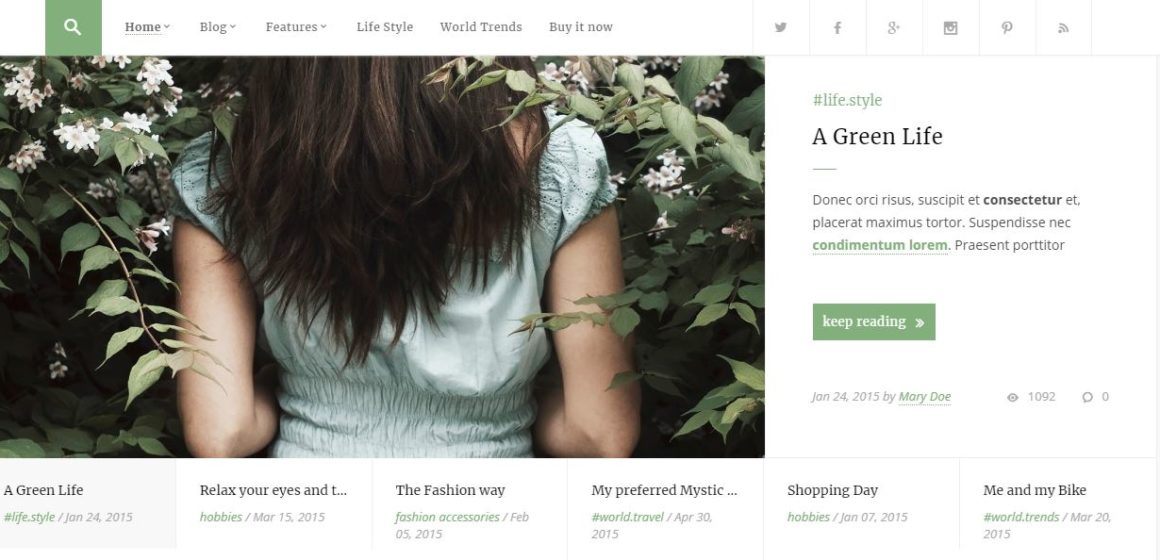Open the Facebook page icon
This screenshot has height=560, width=1160.
(x=837, y=27)
